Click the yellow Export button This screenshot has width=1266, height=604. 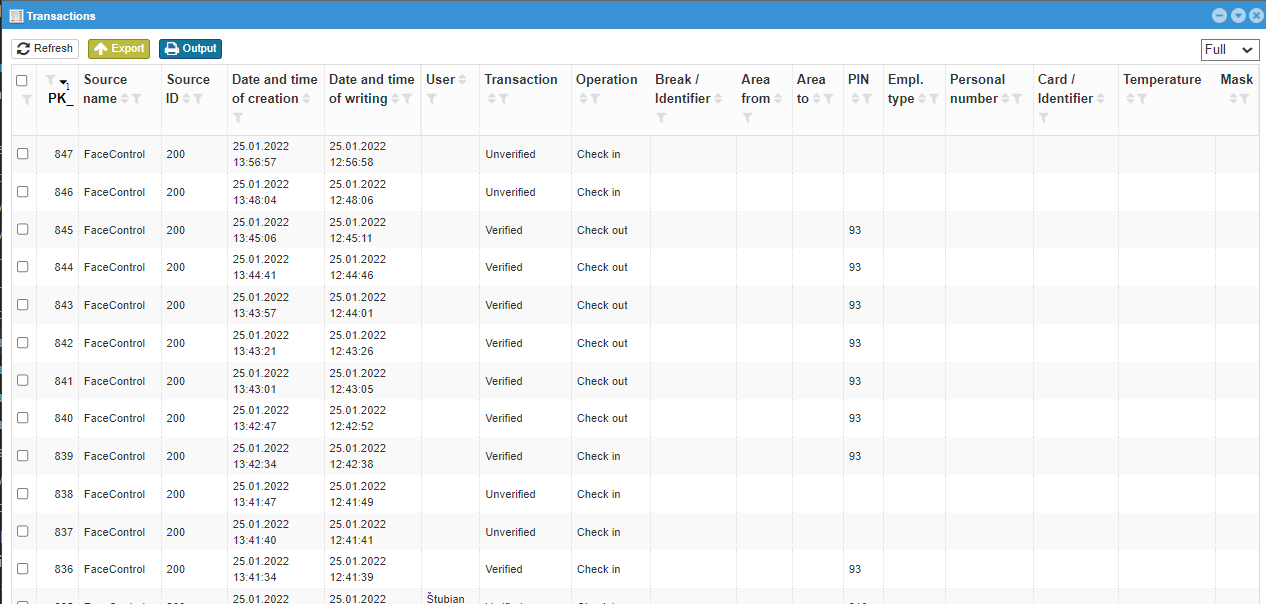[119, 48]
